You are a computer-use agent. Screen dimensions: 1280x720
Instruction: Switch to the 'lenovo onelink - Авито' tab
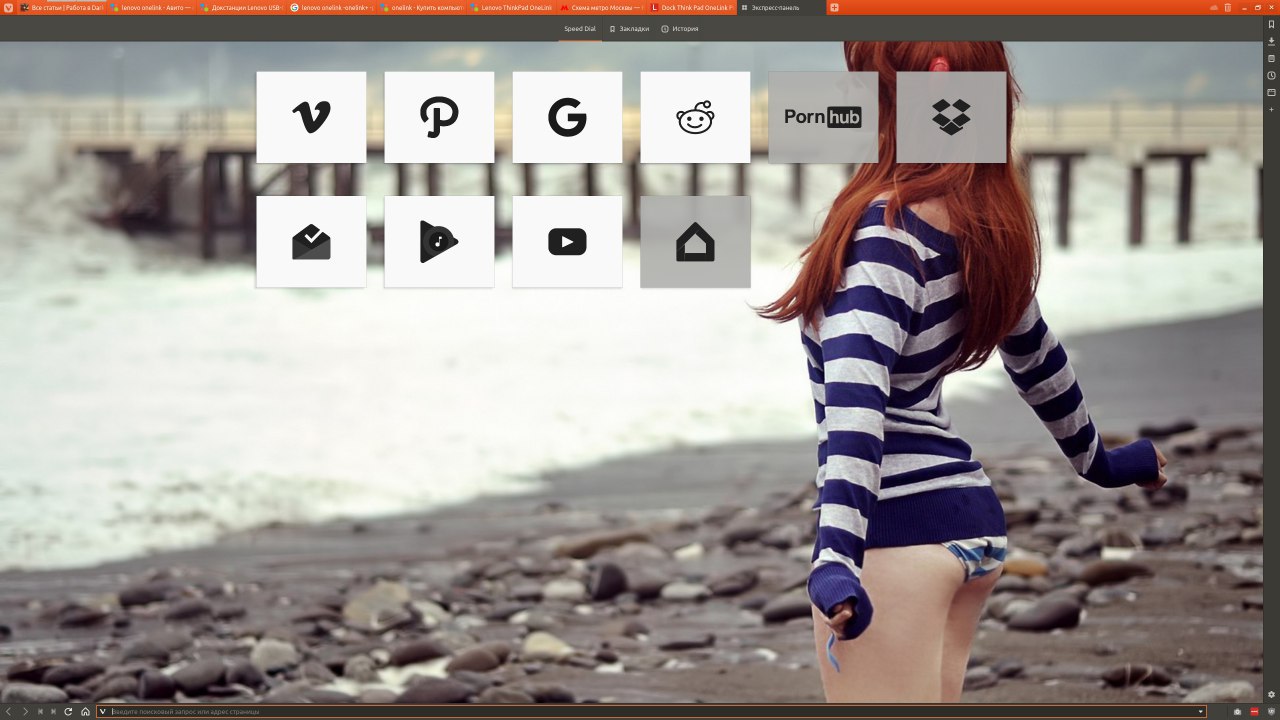[152, 7]
